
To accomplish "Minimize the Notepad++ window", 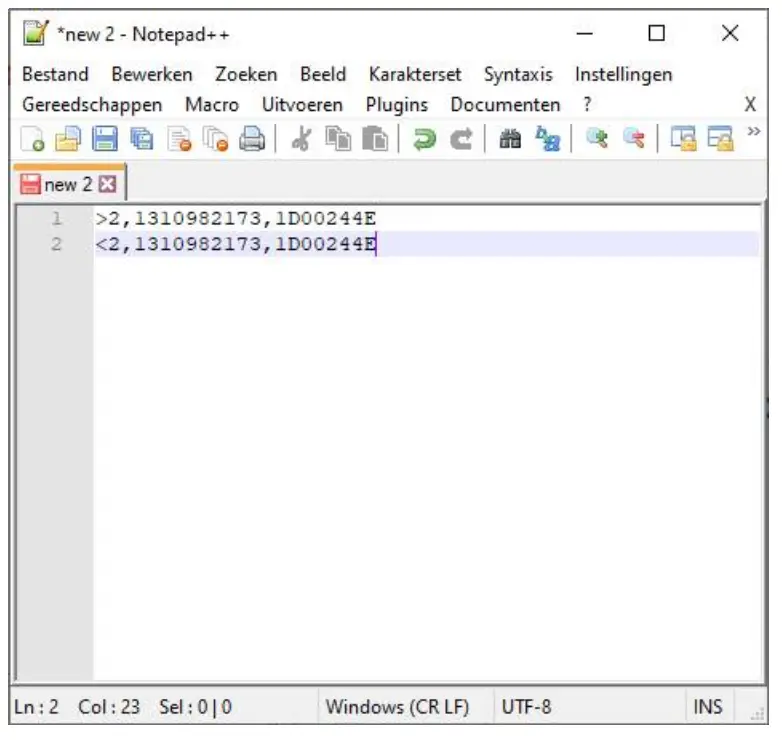I will point(585,33).
